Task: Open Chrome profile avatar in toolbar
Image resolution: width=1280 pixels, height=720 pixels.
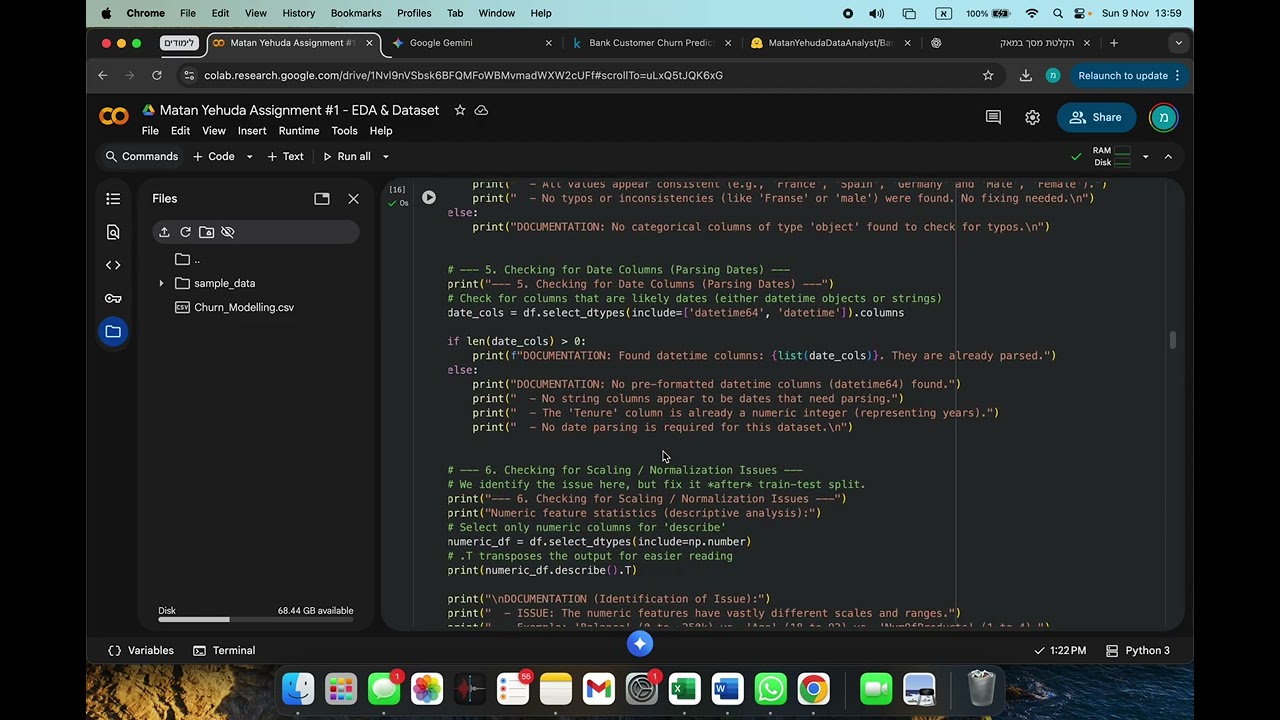Action: pyautogui.click(x=1053, y=75)
